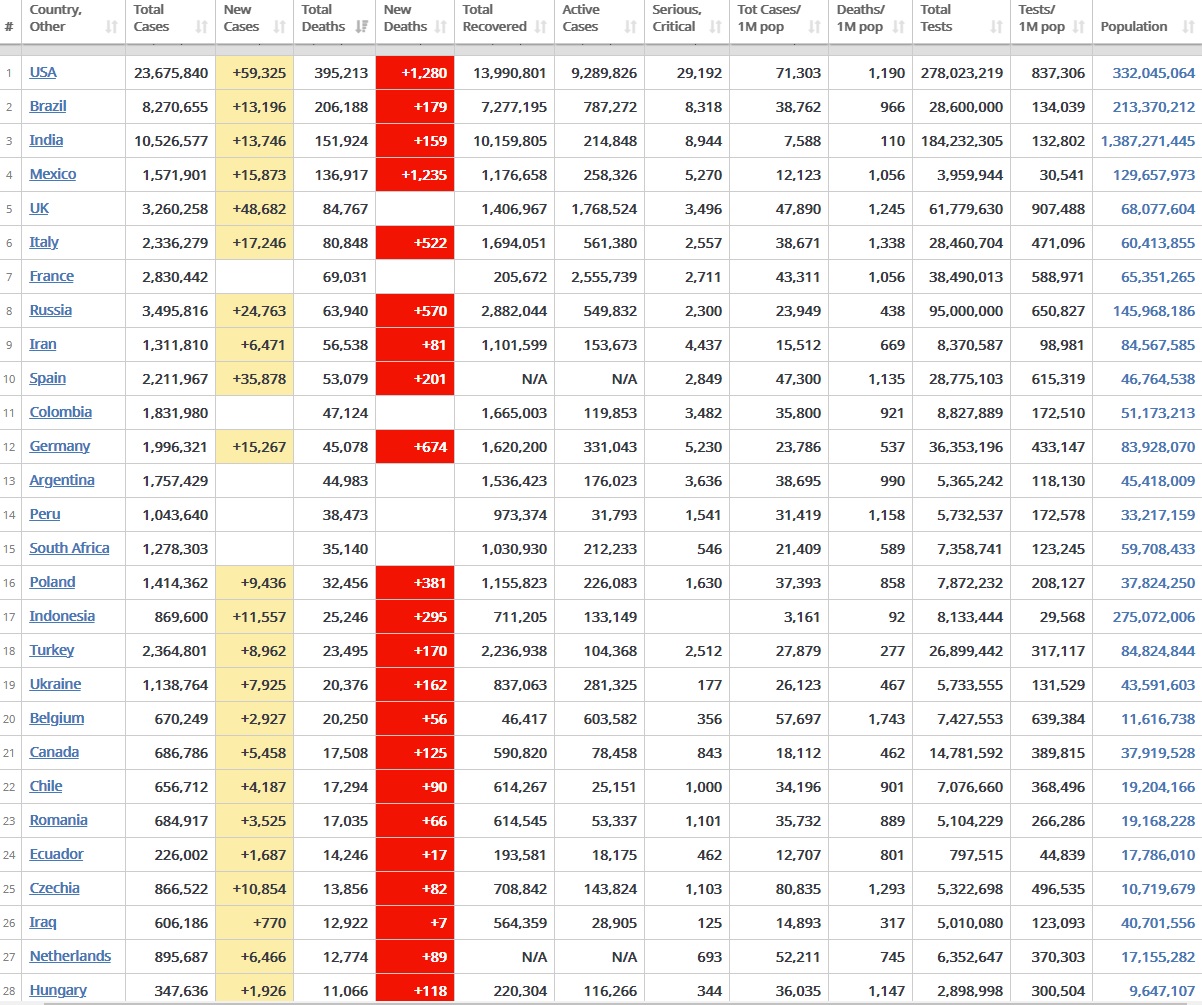Image resolution: width=1202 pixels, height=1005 pixels.
Task: Select Netherlands total recovered N/A cell
Action: pos(505,957)
